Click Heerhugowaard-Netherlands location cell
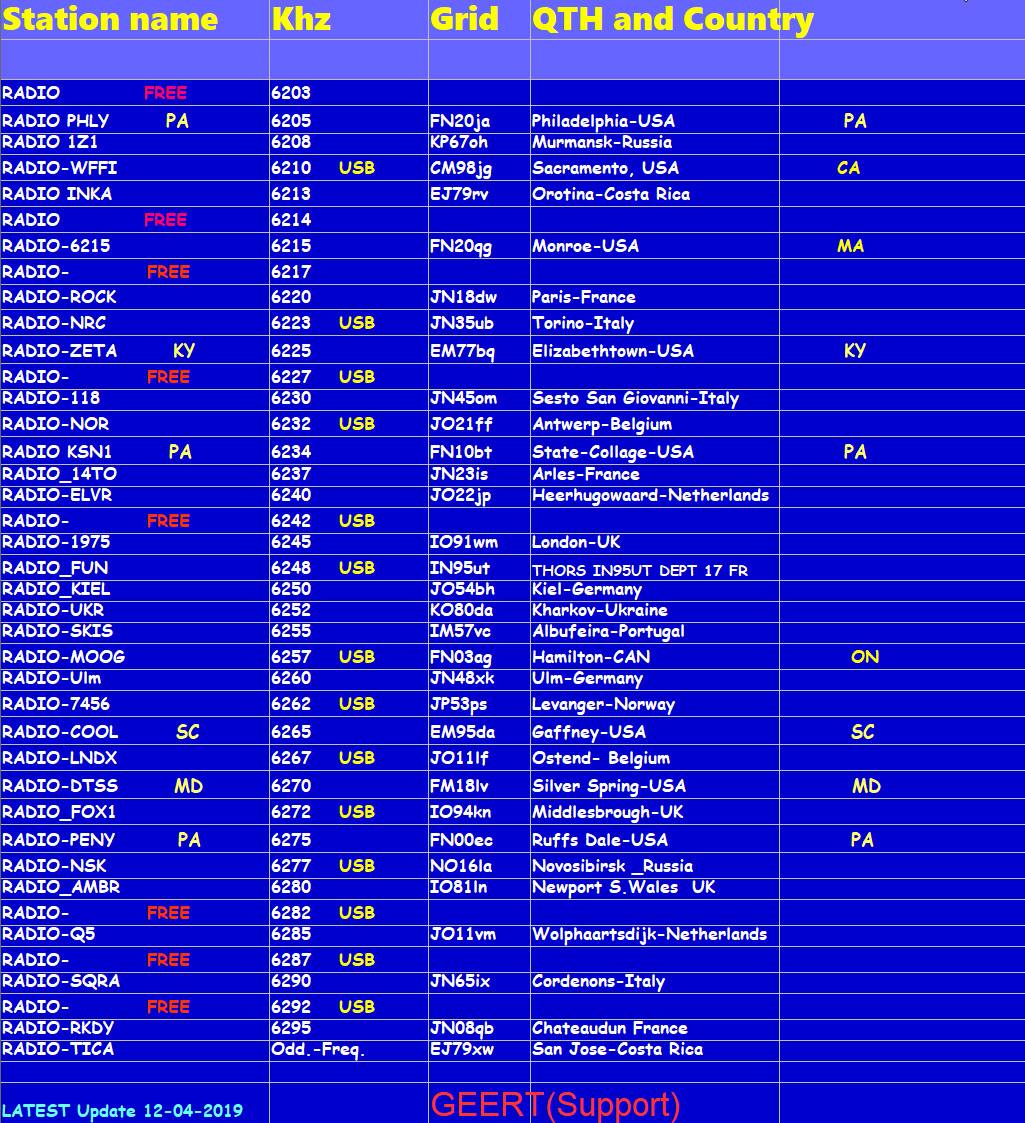Image resolution: width=1025 pixels, height=1123 pixels. click(650, 495)
